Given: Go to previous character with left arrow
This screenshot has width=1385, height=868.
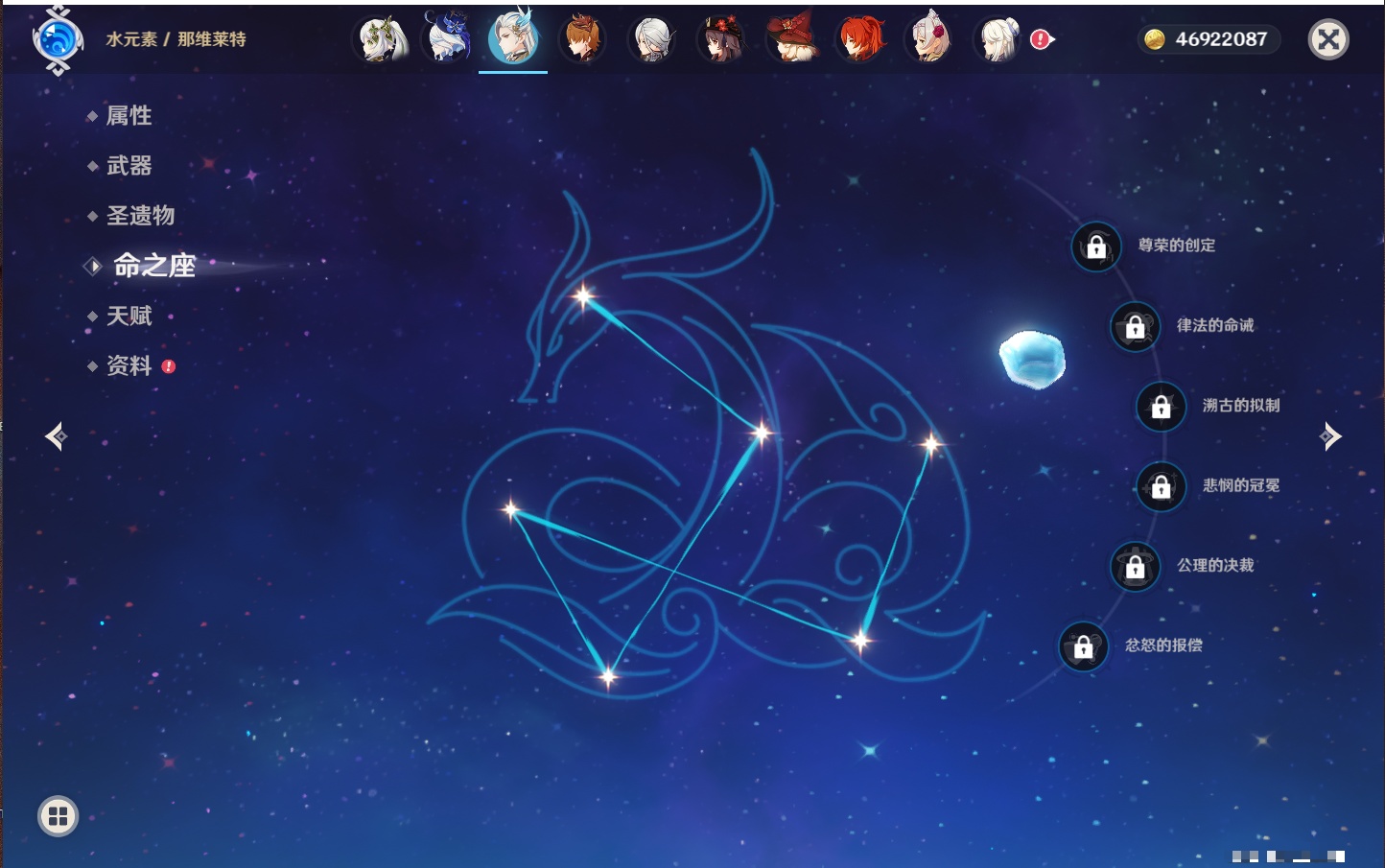Looking at the screenshot, I should [56, 436].
